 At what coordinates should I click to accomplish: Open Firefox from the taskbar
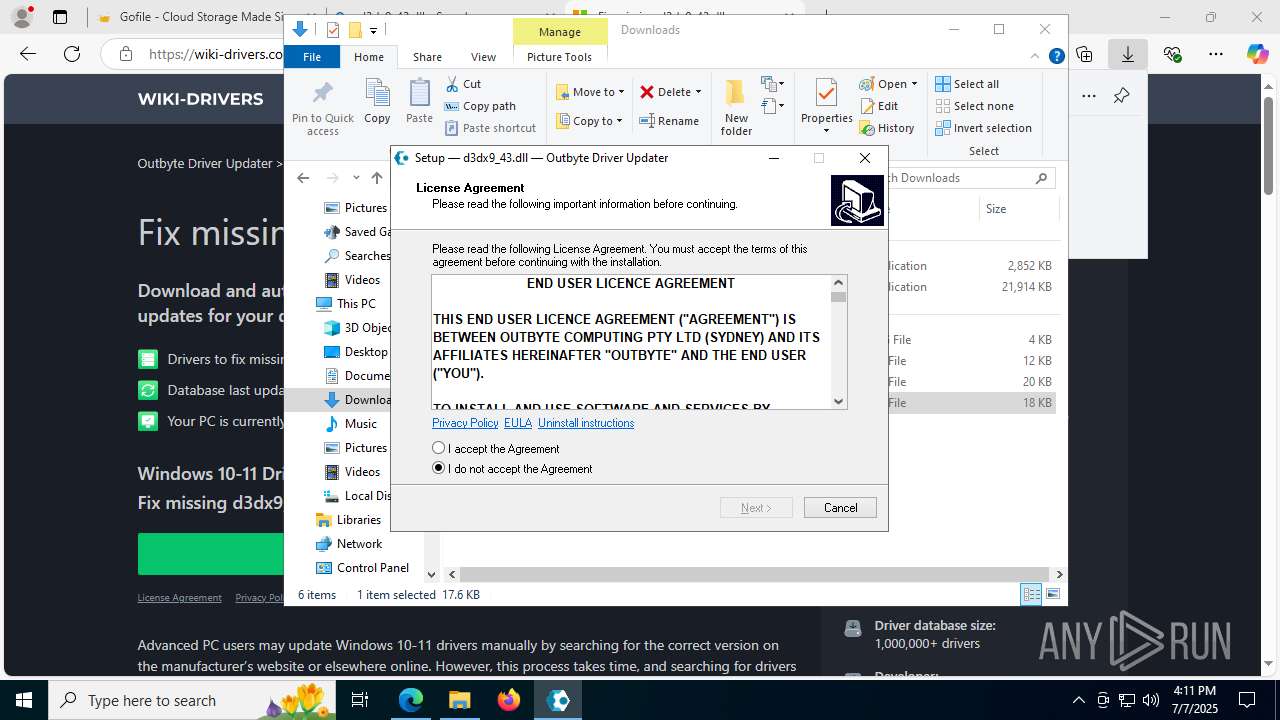509,700
